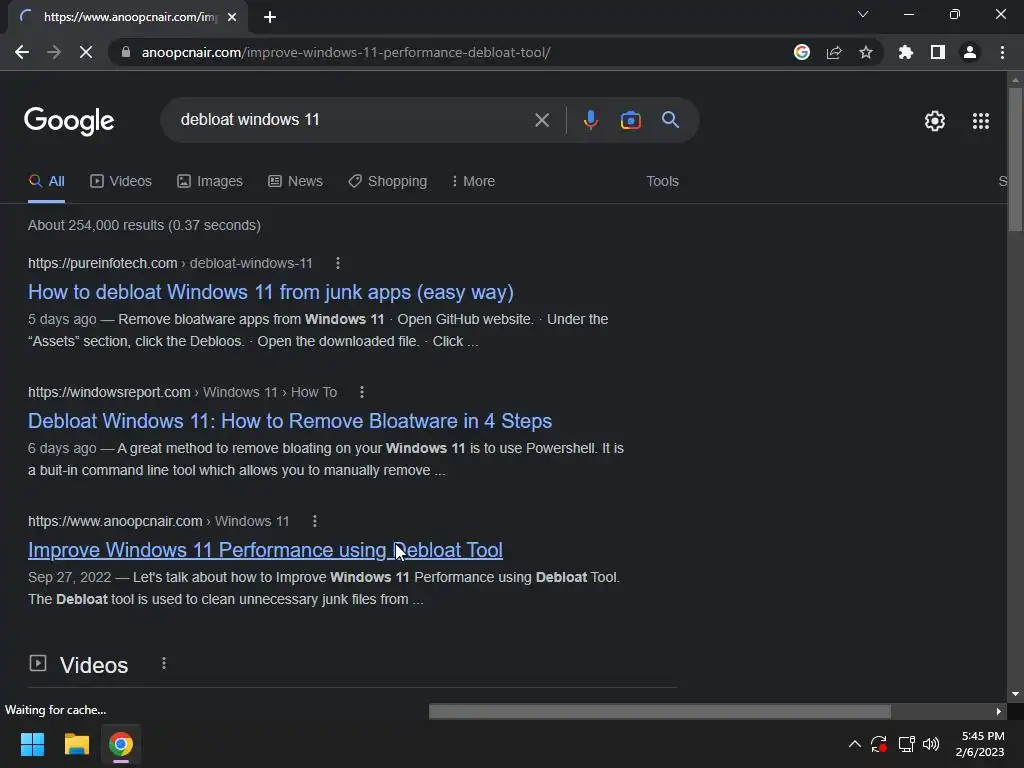This screenshot has width=1024, height=768.
Task: Clear the search box text
Action: pos(541,120)
